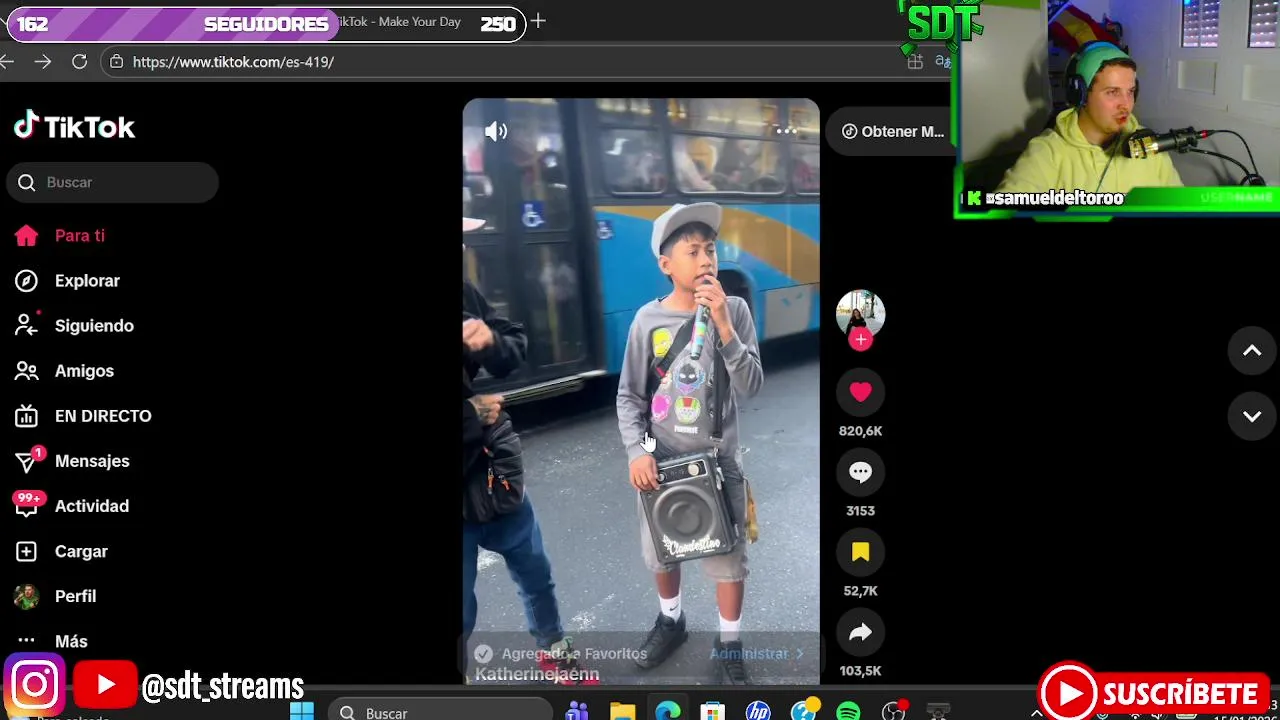Viewport: 1280px width, 720px height.
Task: Open OBS Studio from taskbar
Action: (x=893, y=711)
